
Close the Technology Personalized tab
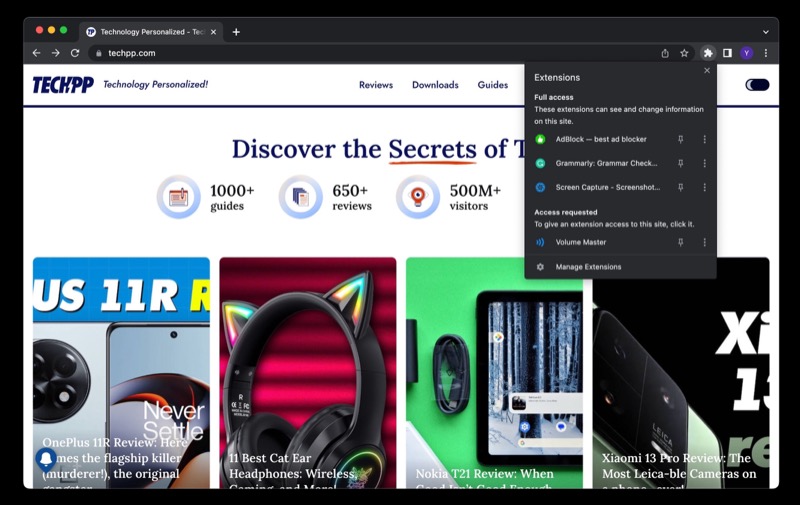(213, 32)
